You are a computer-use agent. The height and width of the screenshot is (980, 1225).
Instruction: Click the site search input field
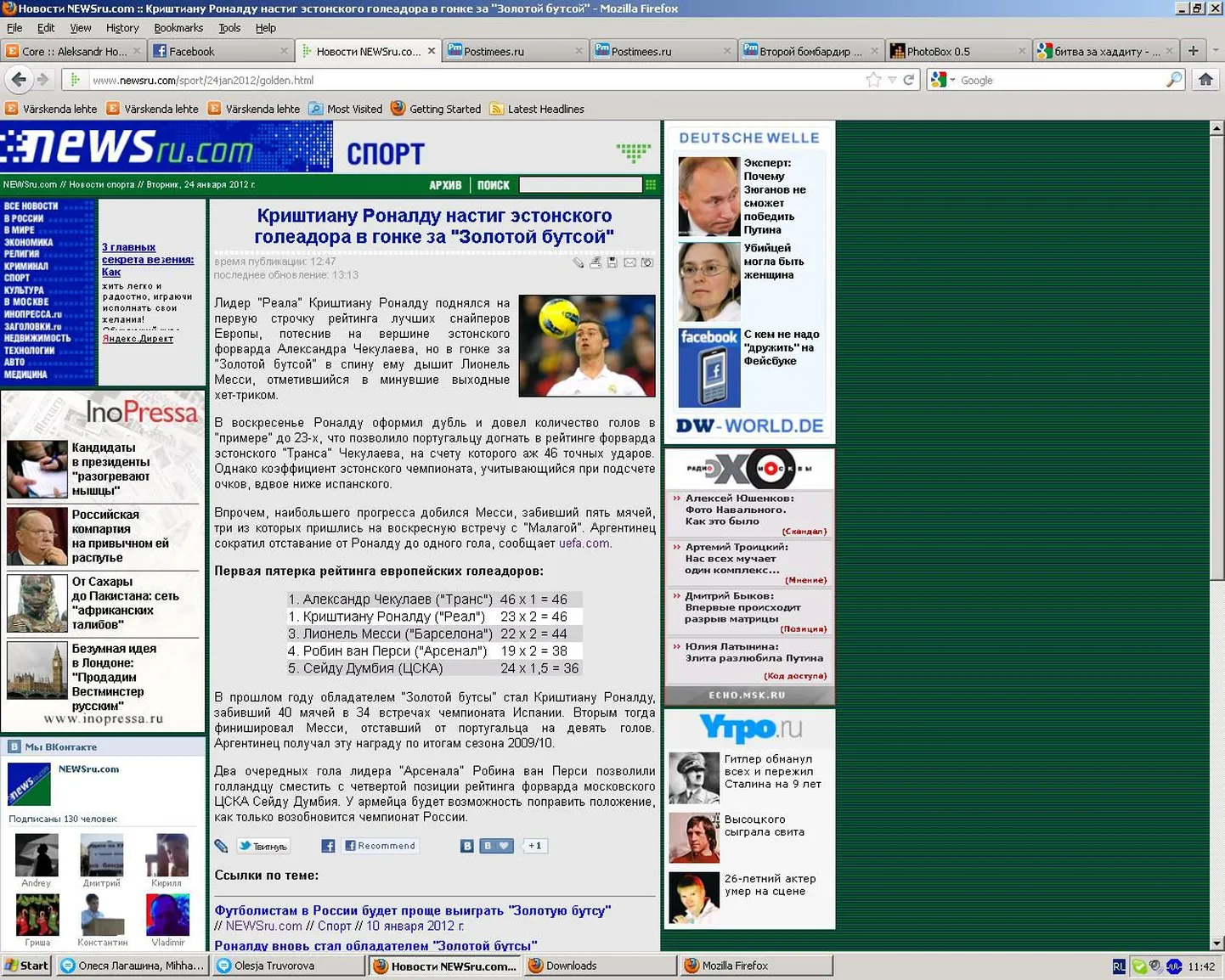580,184
